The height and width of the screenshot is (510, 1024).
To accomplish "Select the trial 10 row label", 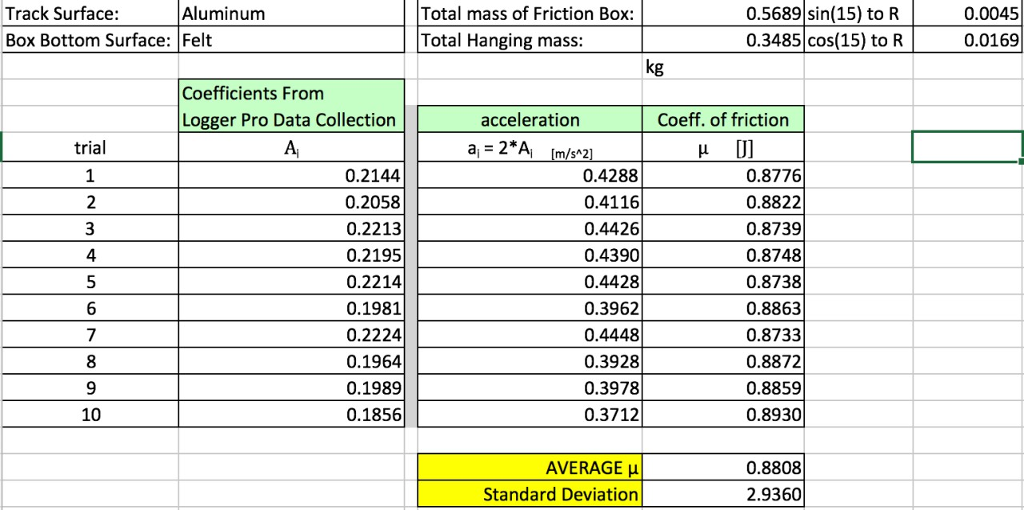I will point(91,414).
